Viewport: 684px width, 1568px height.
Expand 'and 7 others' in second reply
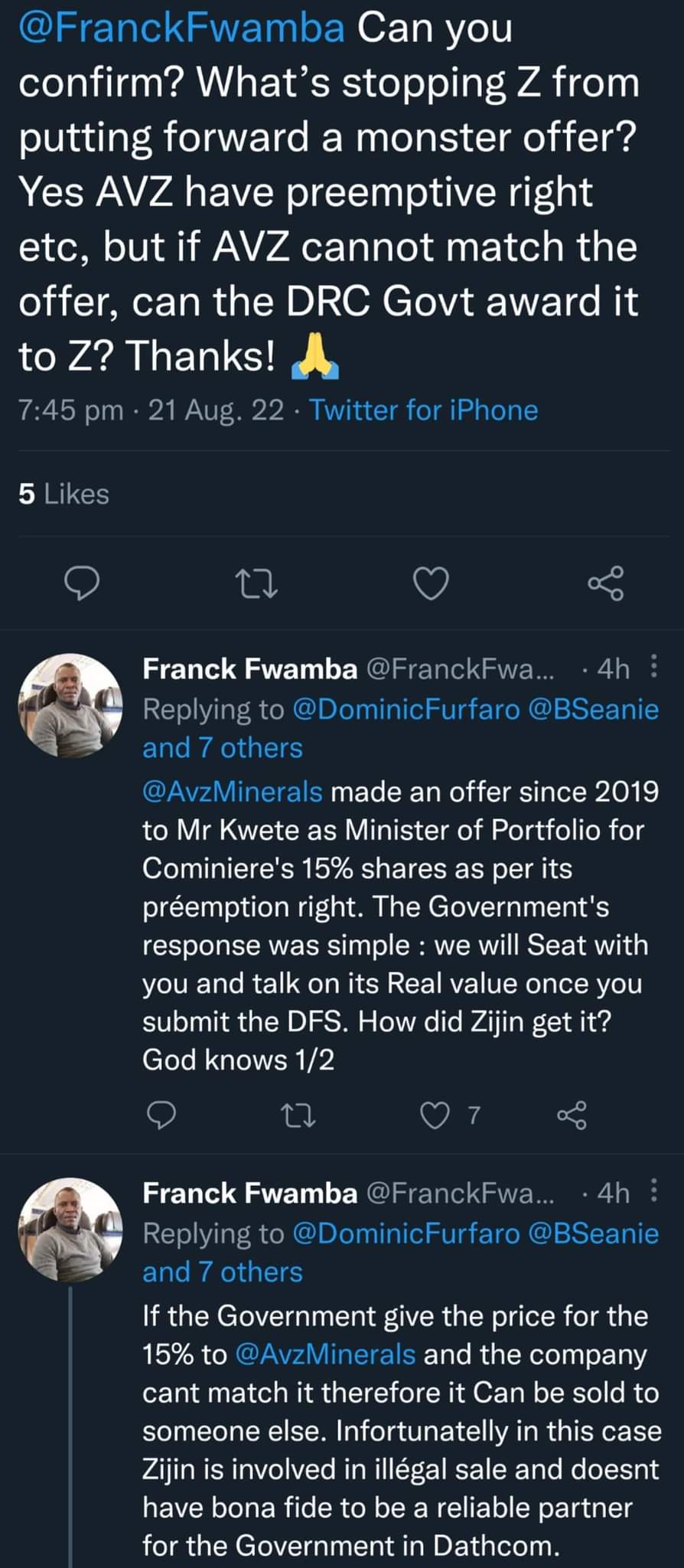[223, 1272]
